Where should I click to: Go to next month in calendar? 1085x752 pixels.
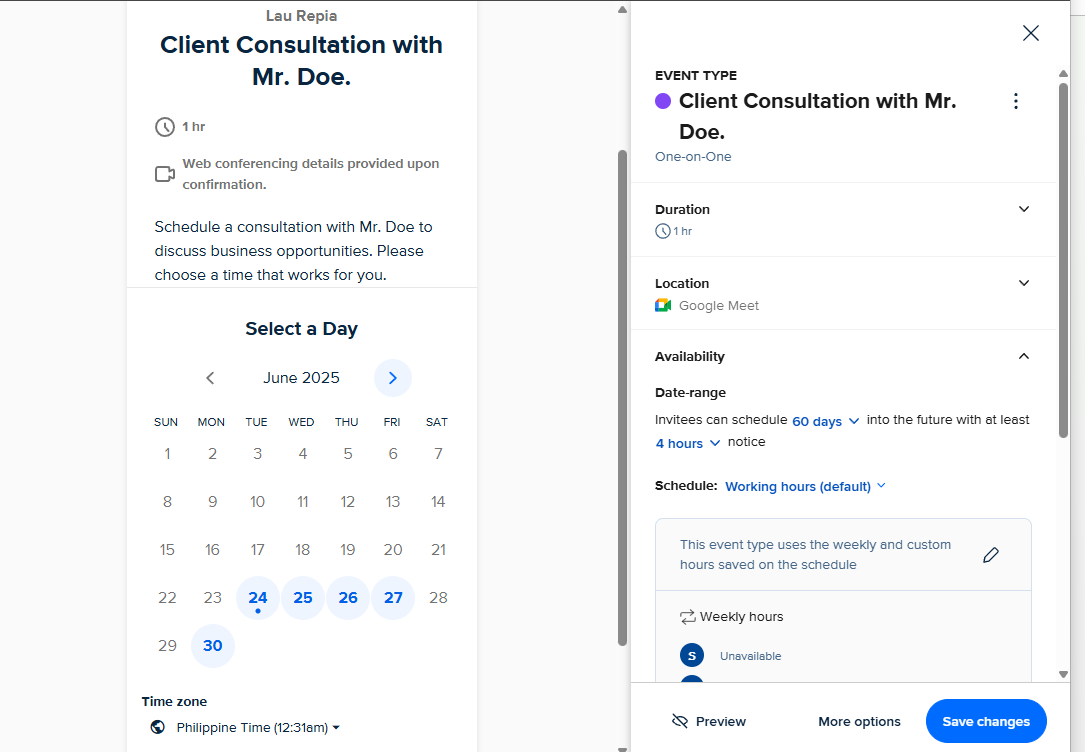[393, 378]
